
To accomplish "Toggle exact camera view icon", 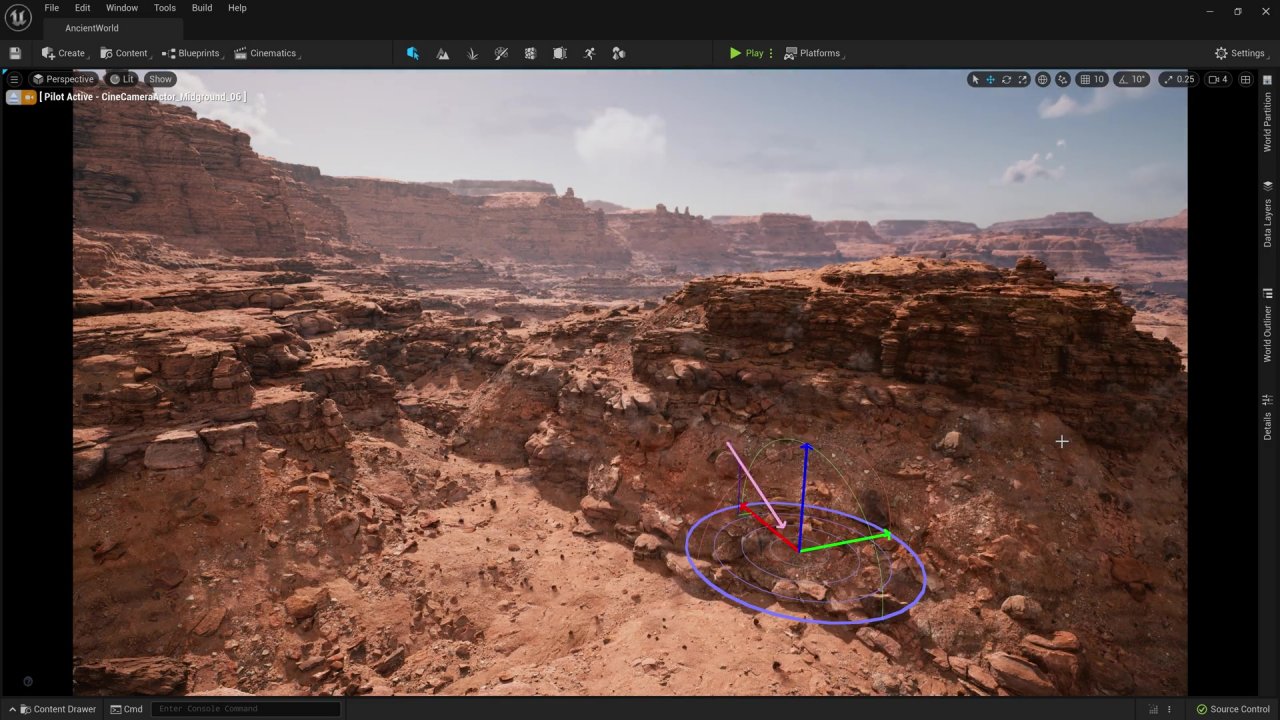I will pos(29,97).
